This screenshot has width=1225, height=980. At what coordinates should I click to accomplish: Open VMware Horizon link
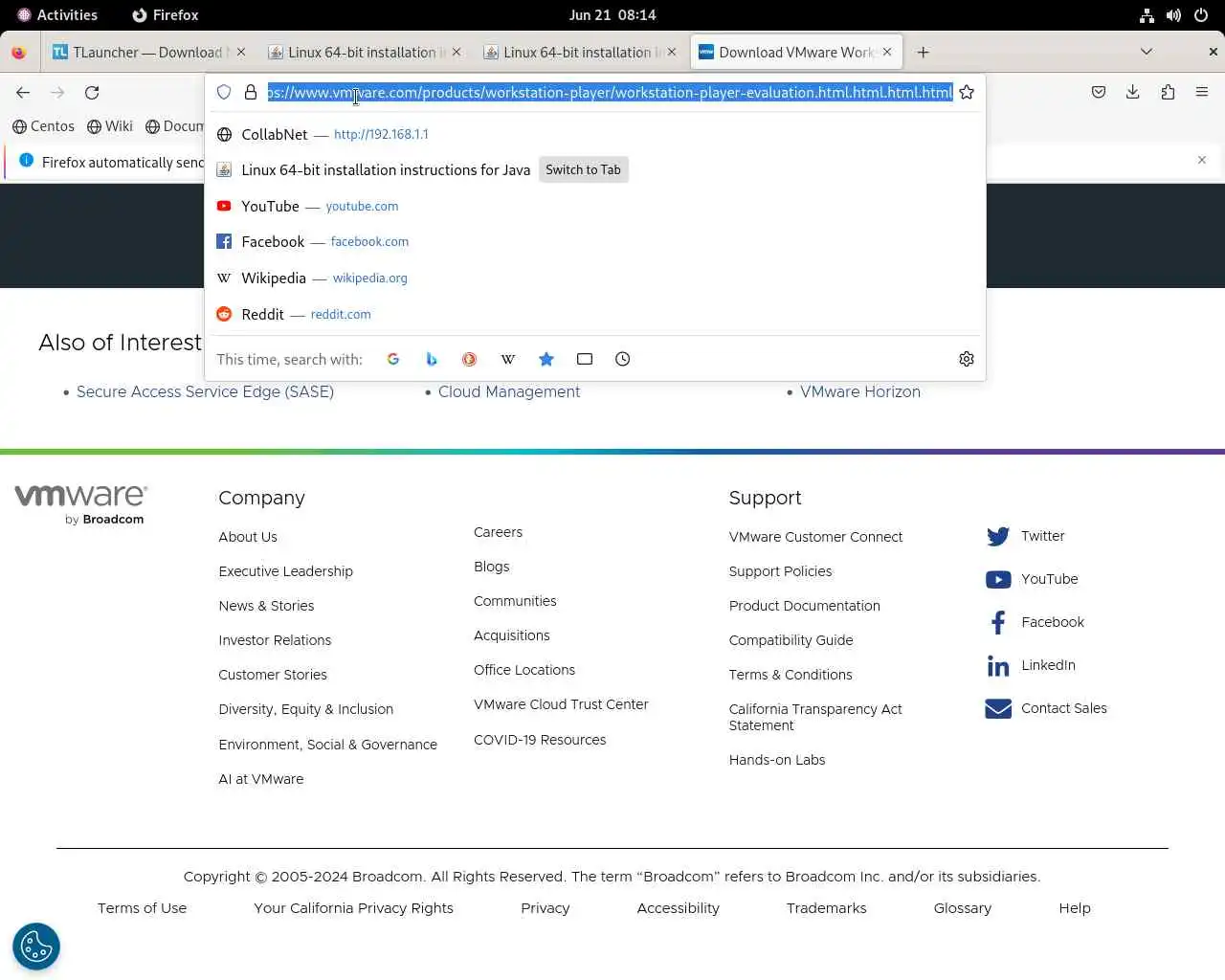coord(860,391)
